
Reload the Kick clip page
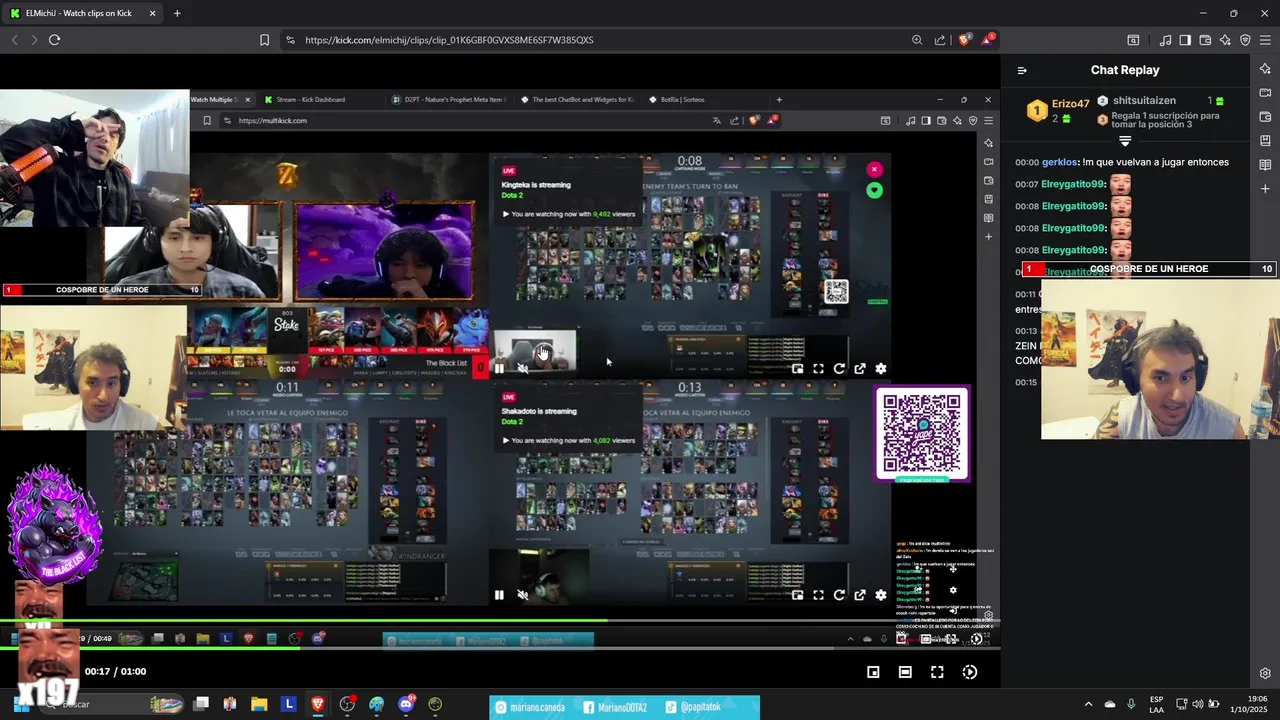pyautogui.click(x=54, y=40)
